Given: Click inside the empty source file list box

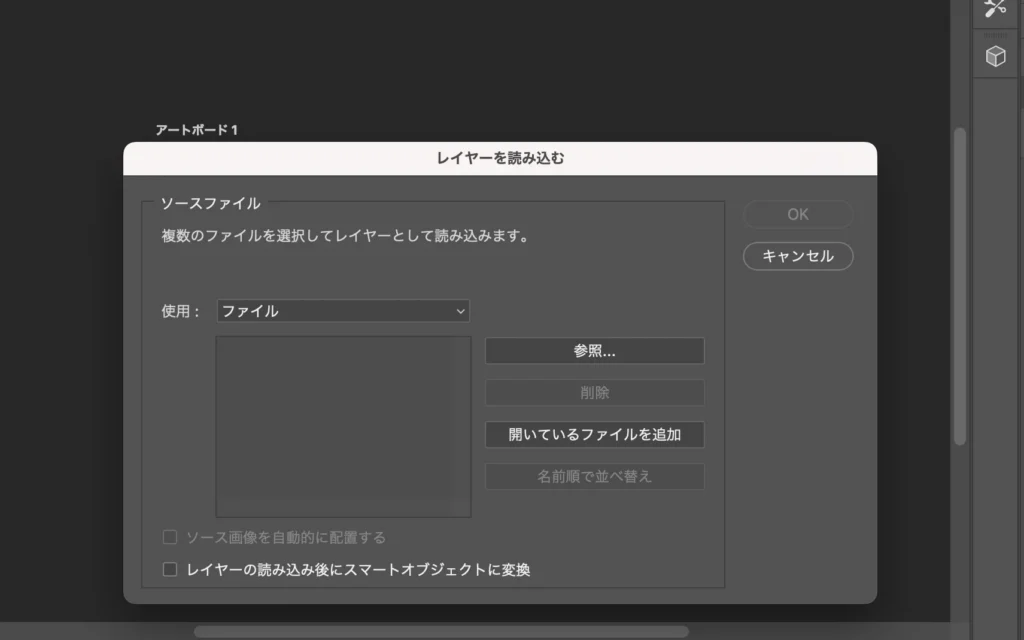Looking at the screenshot, I should [343, 426].
